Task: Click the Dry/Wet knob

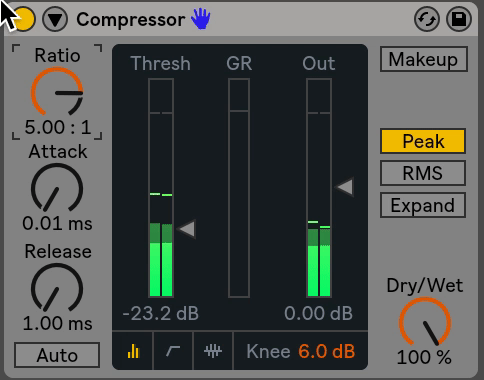Action: [x=425, y=322]
